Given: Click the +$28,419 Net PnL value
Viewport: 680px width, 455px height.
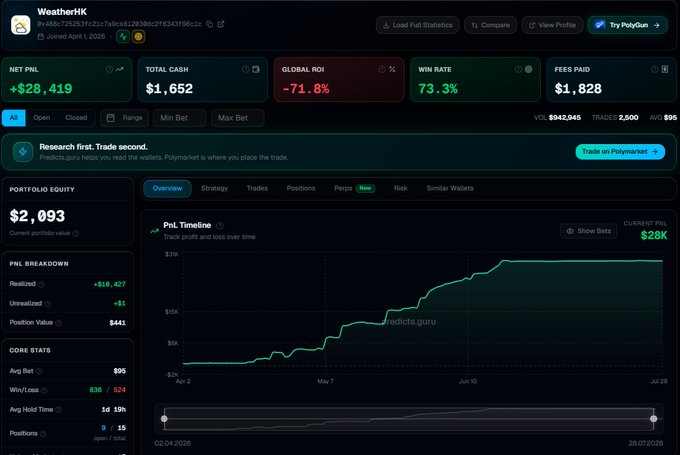Looking at the screenshot, I should [x=41, y=89].
